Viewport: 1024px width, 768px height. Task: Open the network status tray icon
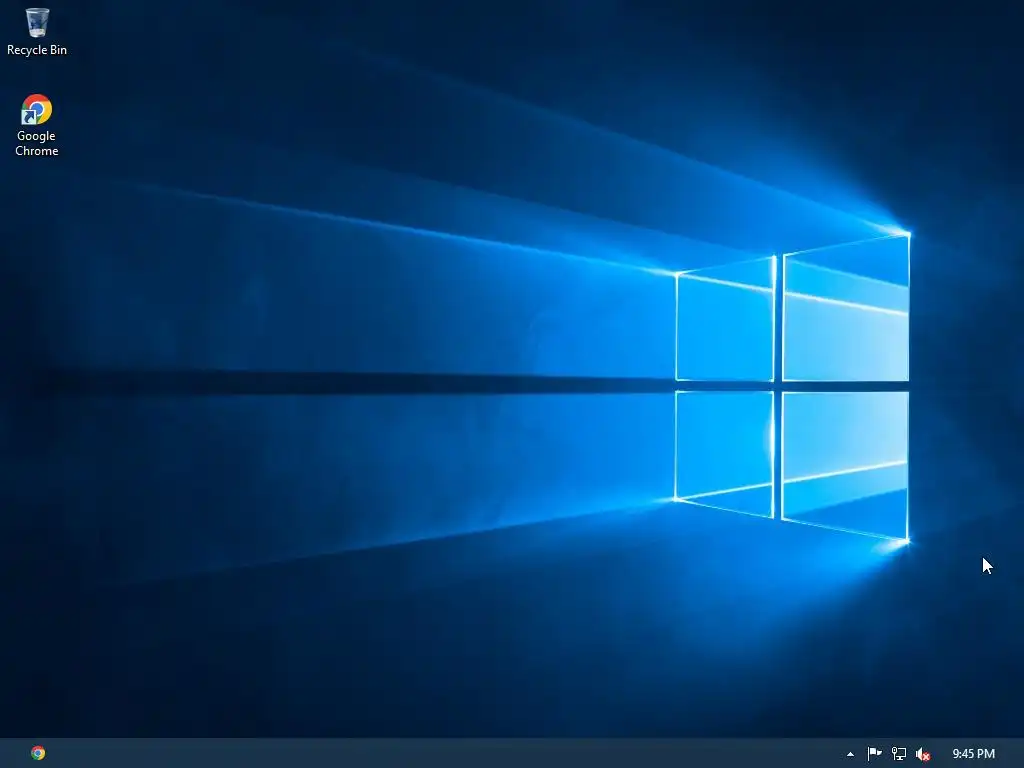[899, 754]
